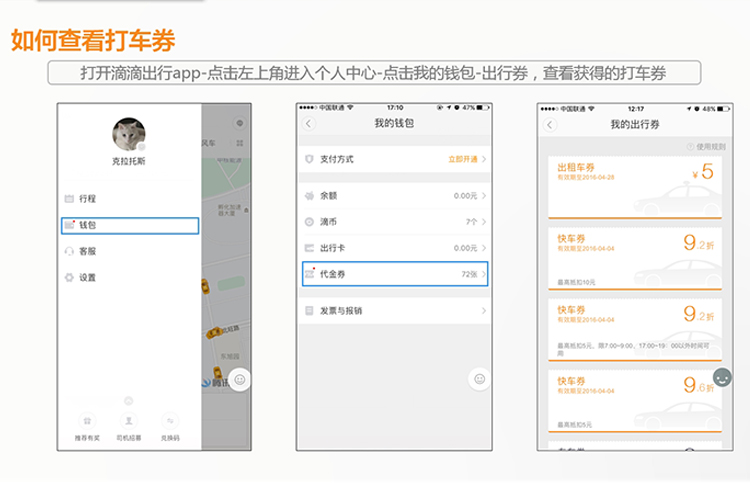The height and width of the screenshot is (485, 750).
Task: Click the card icon beside 出行卡
Action: pyautogui.click(x=309, y=248)
